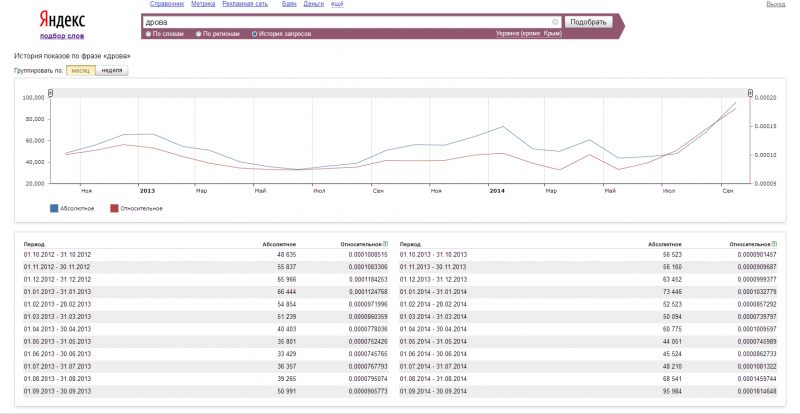
Task: Clear the search field with the X icon
Action: (x=555, y=22)
